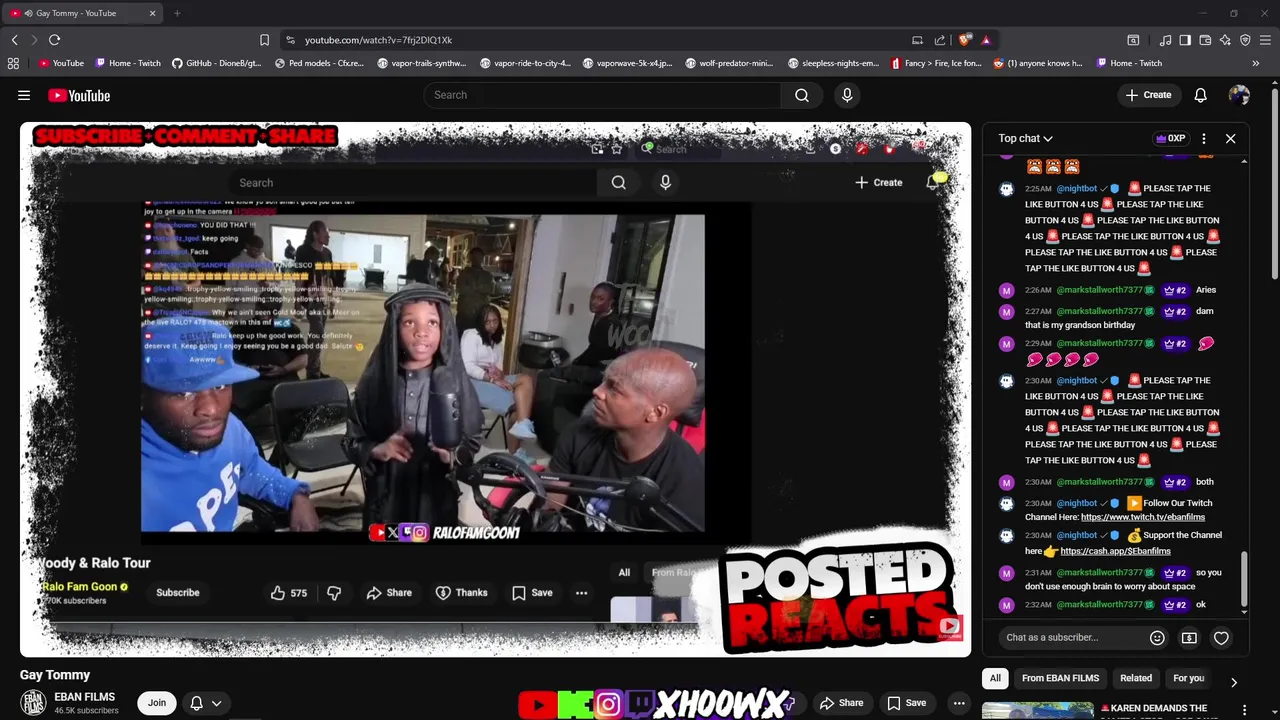Send a heart reaction in chat
The width and height of the screenshot is (1280, 720).
click(1221, 638)
